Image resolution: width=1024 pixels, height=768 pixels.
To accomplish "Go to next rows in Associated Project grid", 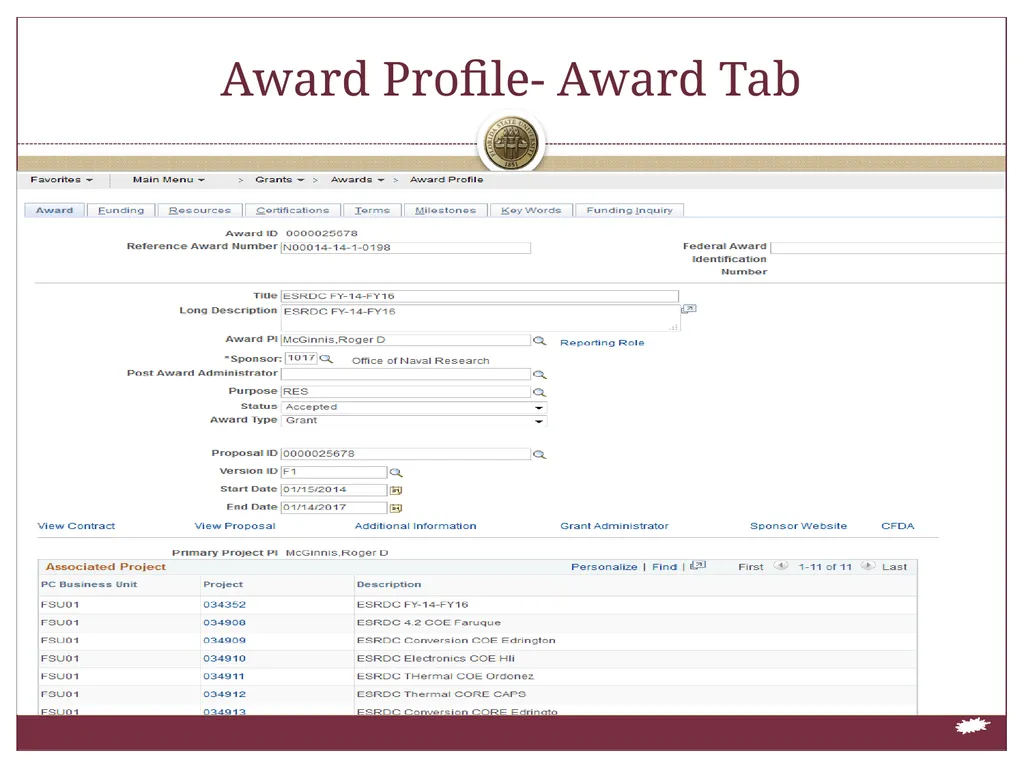I will [x=867, y=566].
